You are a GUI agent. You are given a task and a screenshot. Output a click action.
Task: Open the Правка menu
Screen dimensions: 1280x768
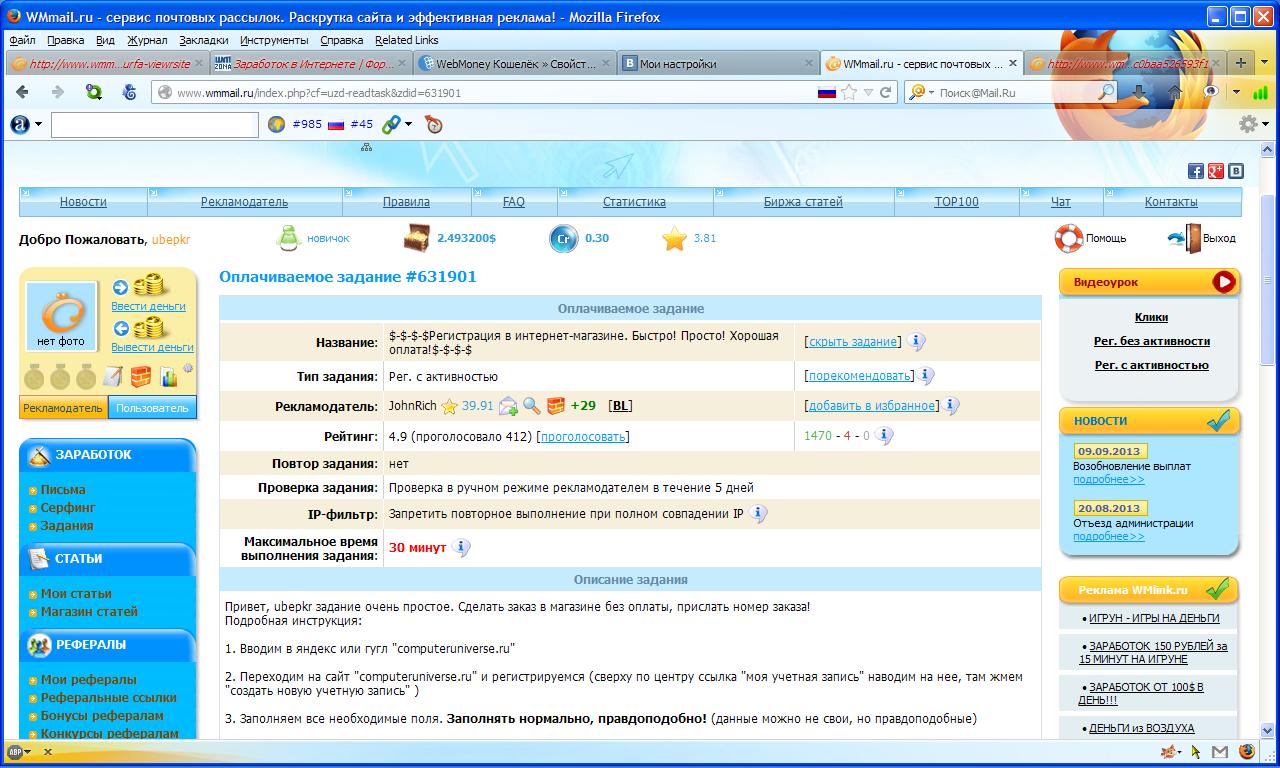(66, 40)
